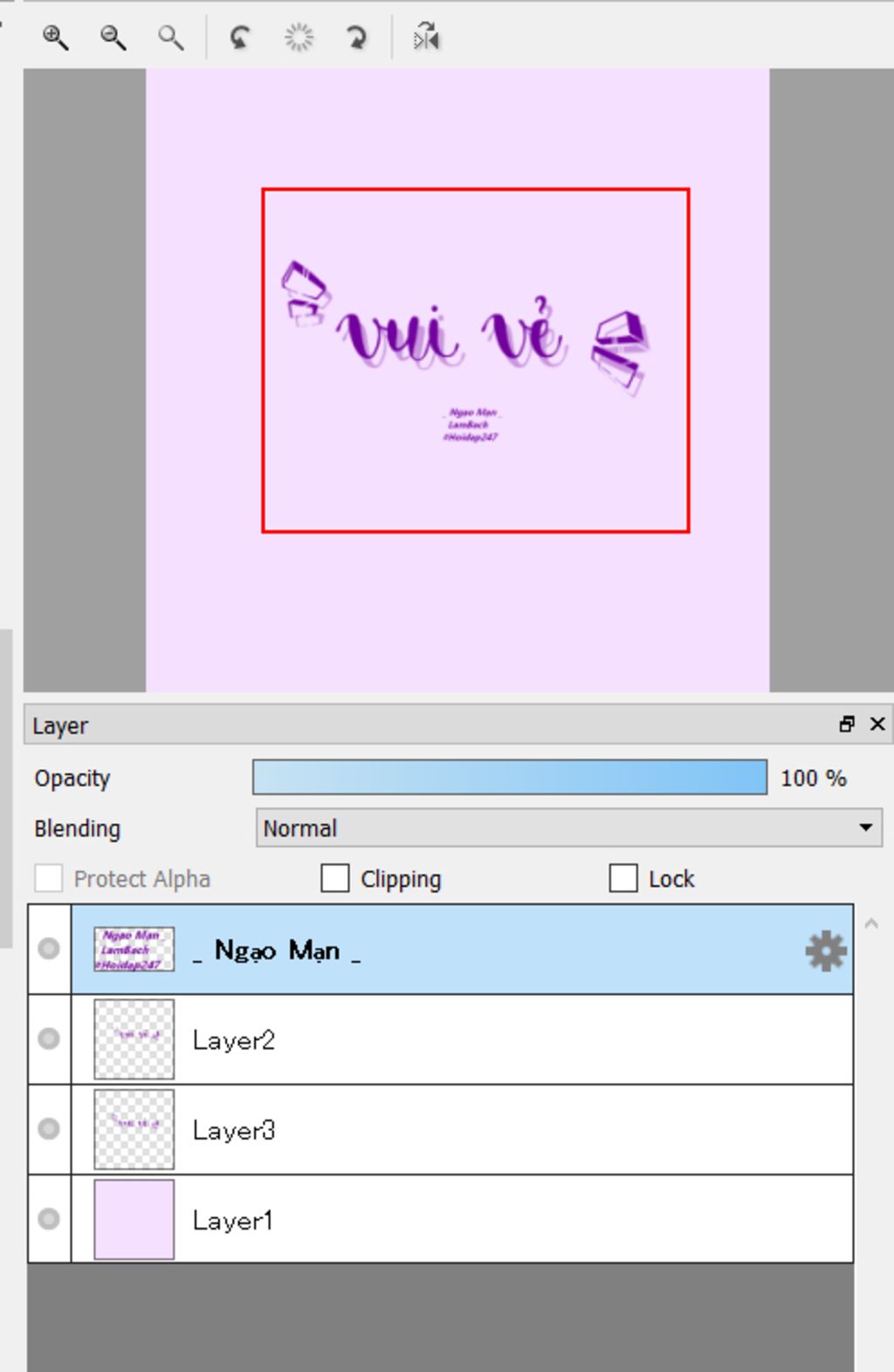
Task: Undock the Layer panel
Action: 847,724
